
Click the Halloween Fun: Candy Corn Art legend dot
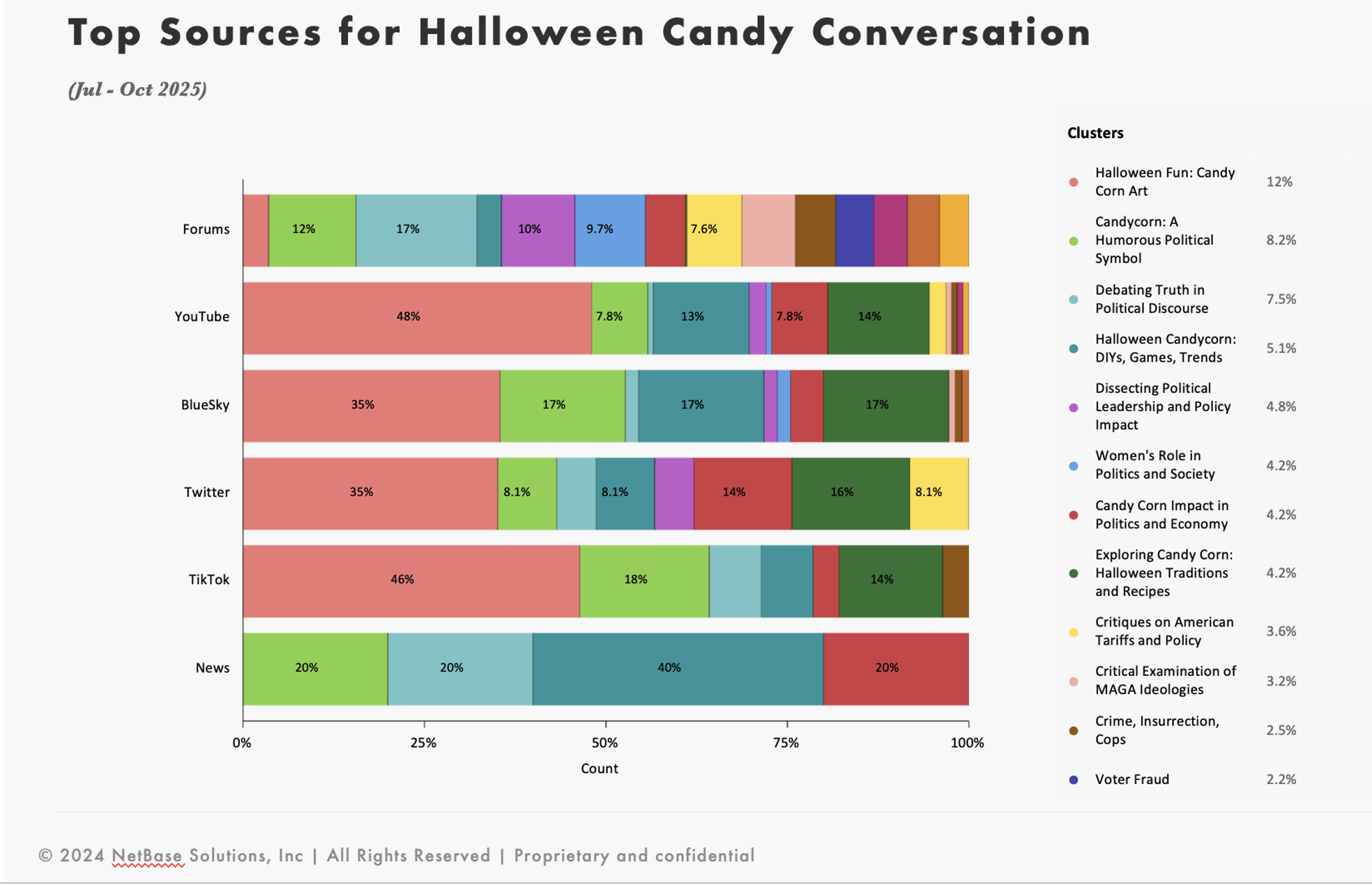pos(1074,182)
